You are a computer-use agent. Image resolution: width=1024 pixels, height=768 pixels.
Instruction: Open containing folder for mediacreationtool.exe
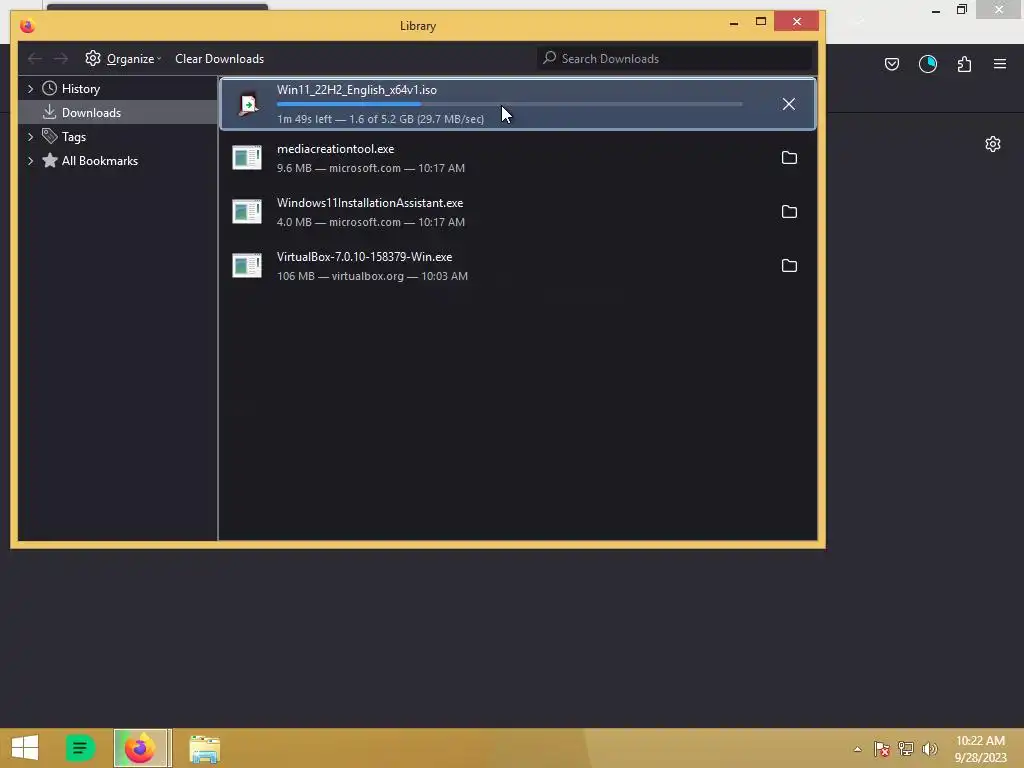coord(789,157)
